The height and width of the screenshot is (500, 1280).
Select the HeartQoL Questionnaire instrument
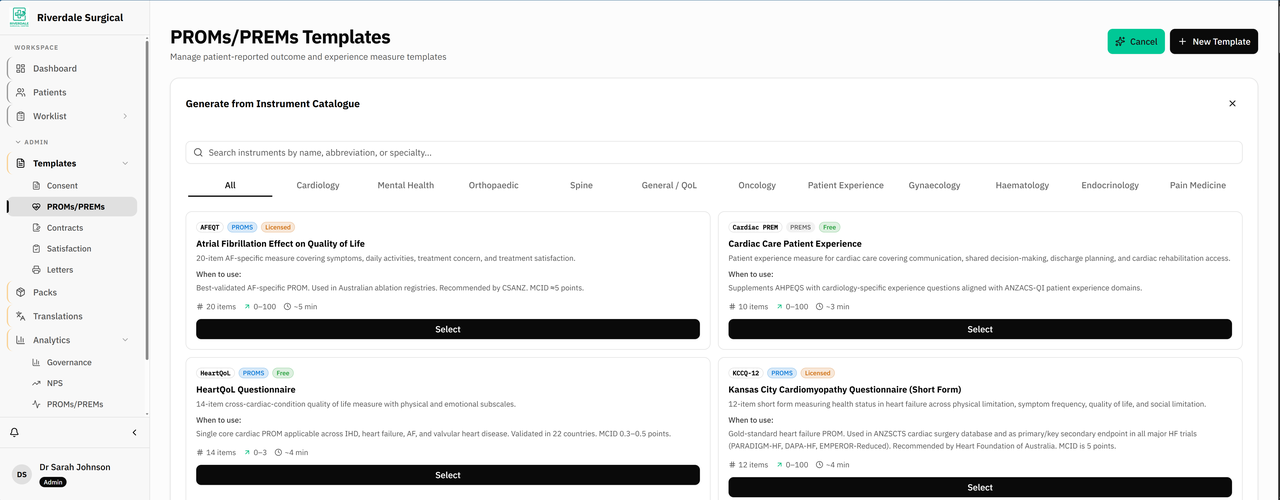click(x=448, y=475)
